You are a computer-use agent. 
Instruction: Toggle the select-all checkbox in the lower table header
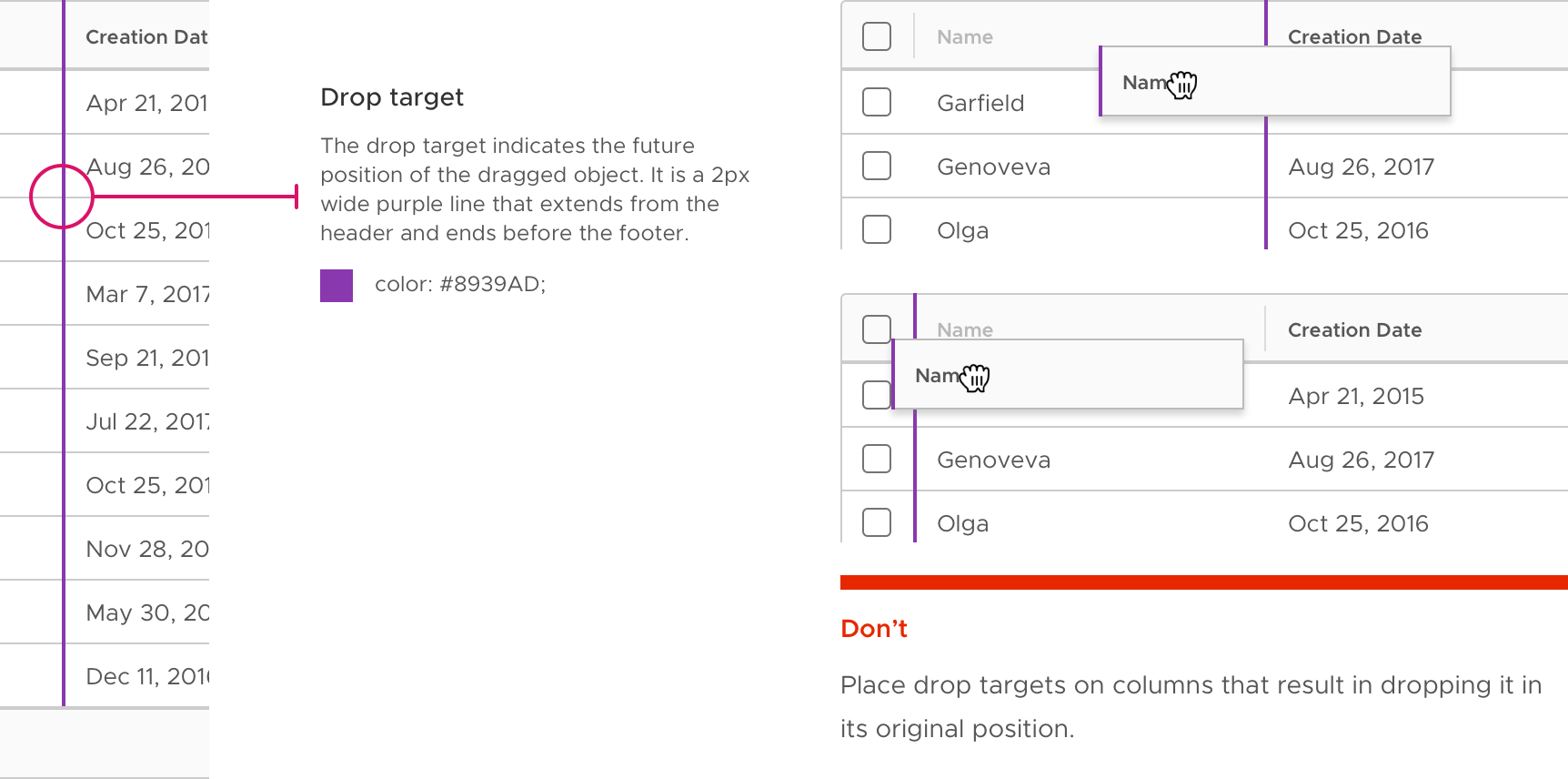tap(877, 329)
